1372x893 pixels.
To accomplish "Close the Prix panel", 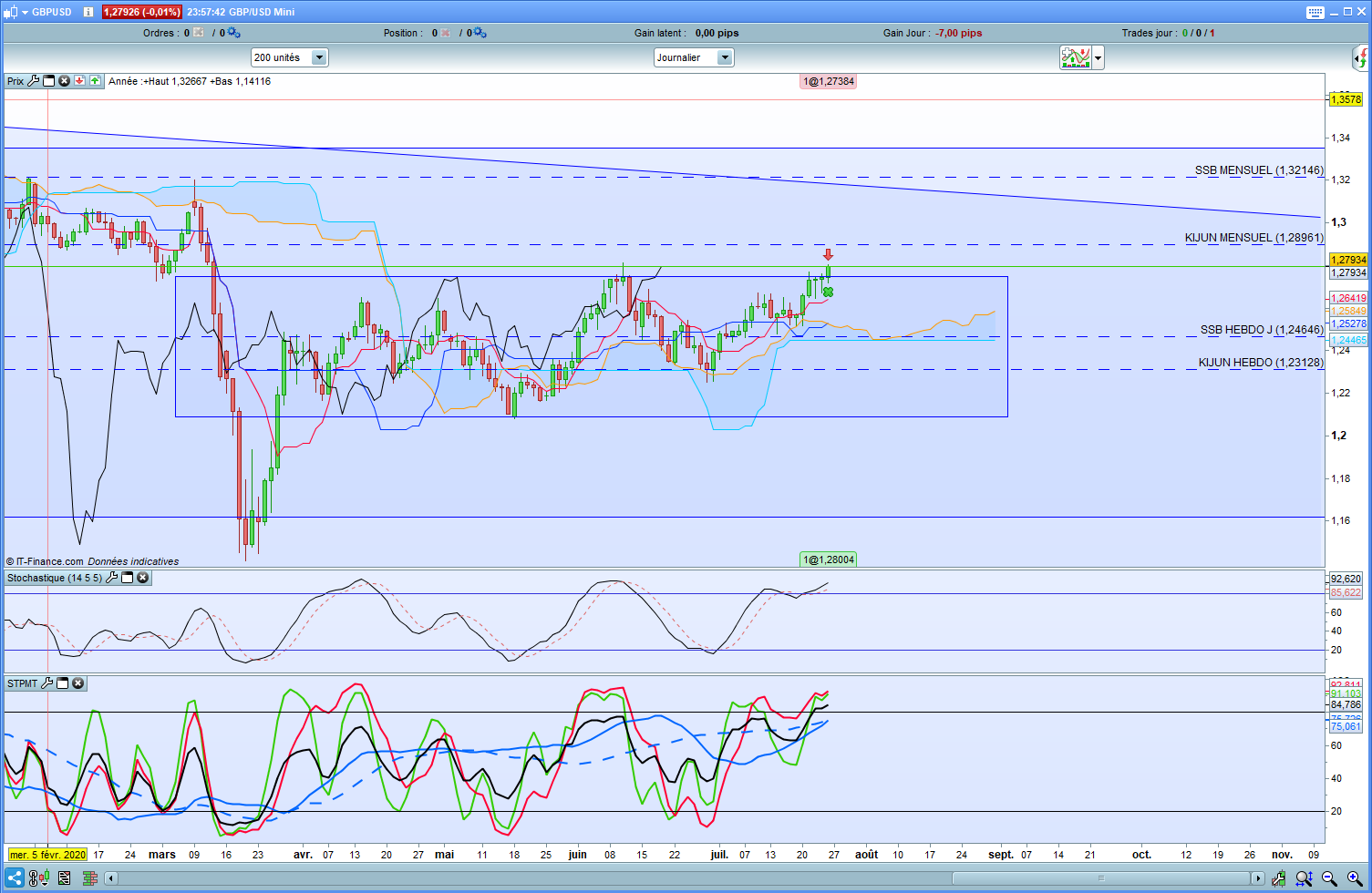I will pos(65,81).
